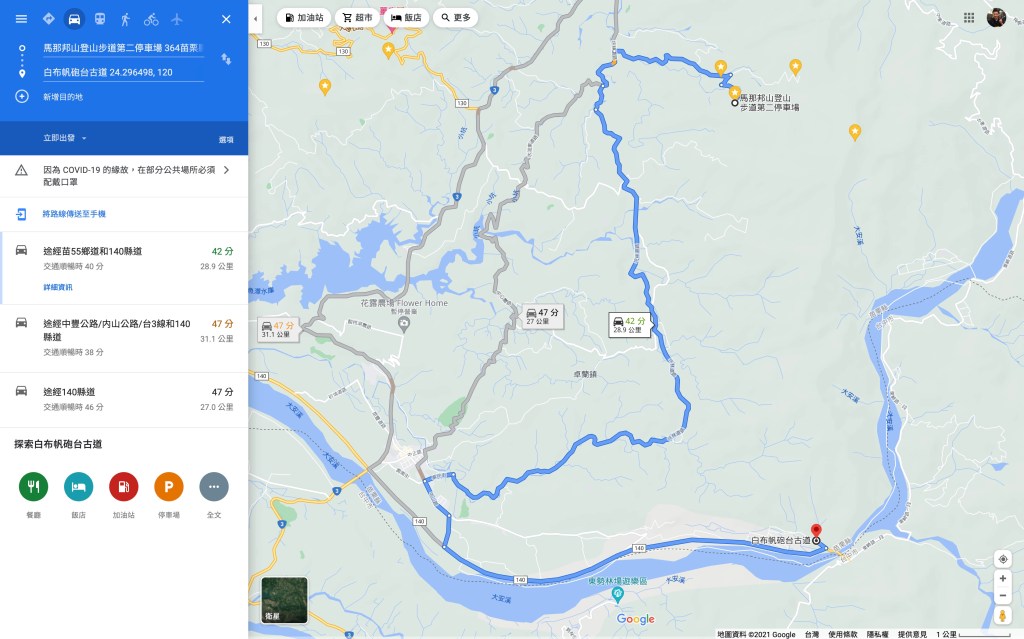The width and height of the screenshot is (1024, 639).
Task: Search for 飯店 hotels chip
Action: (x=406, y=18)
